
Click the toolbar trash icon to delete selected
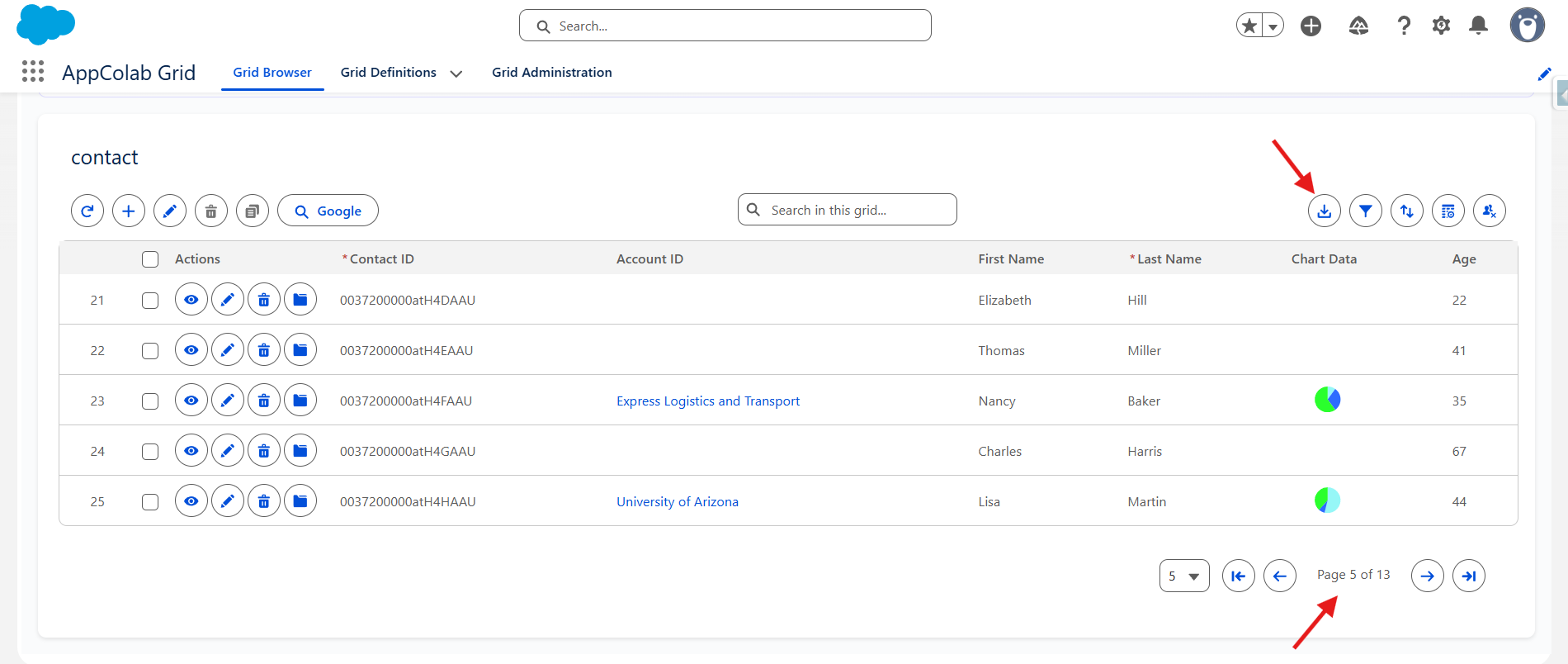211,211
